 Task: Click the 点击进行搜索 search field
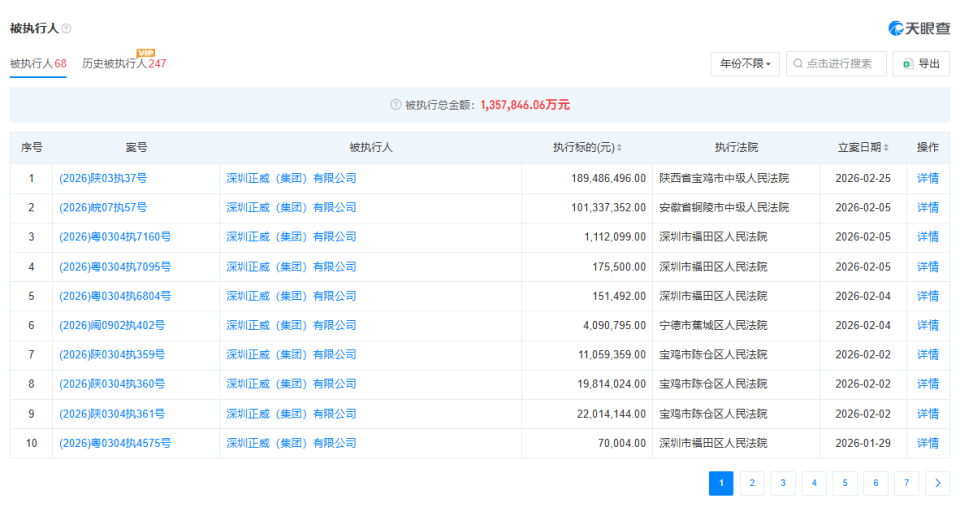[836, 64]
